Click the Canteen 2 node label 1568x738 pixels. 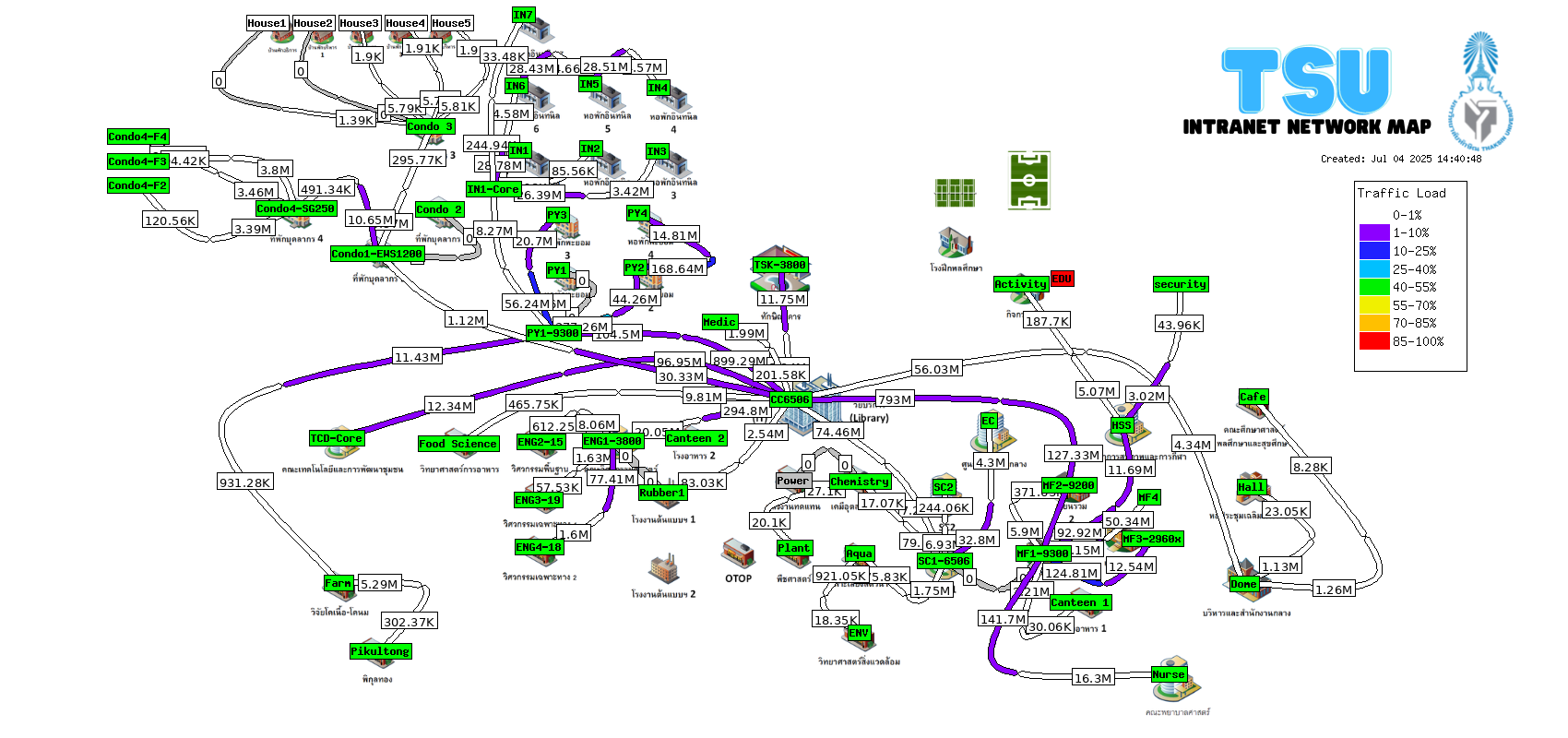coord(696,438)
